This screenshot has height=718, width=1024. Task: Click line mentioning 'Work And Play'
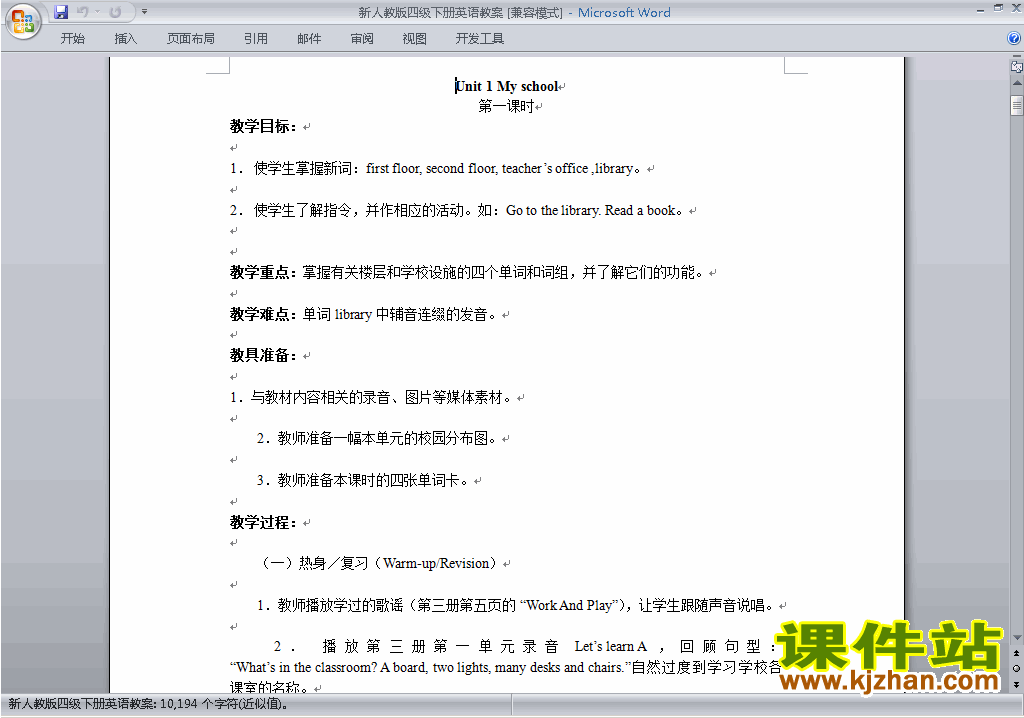(515, 605)
